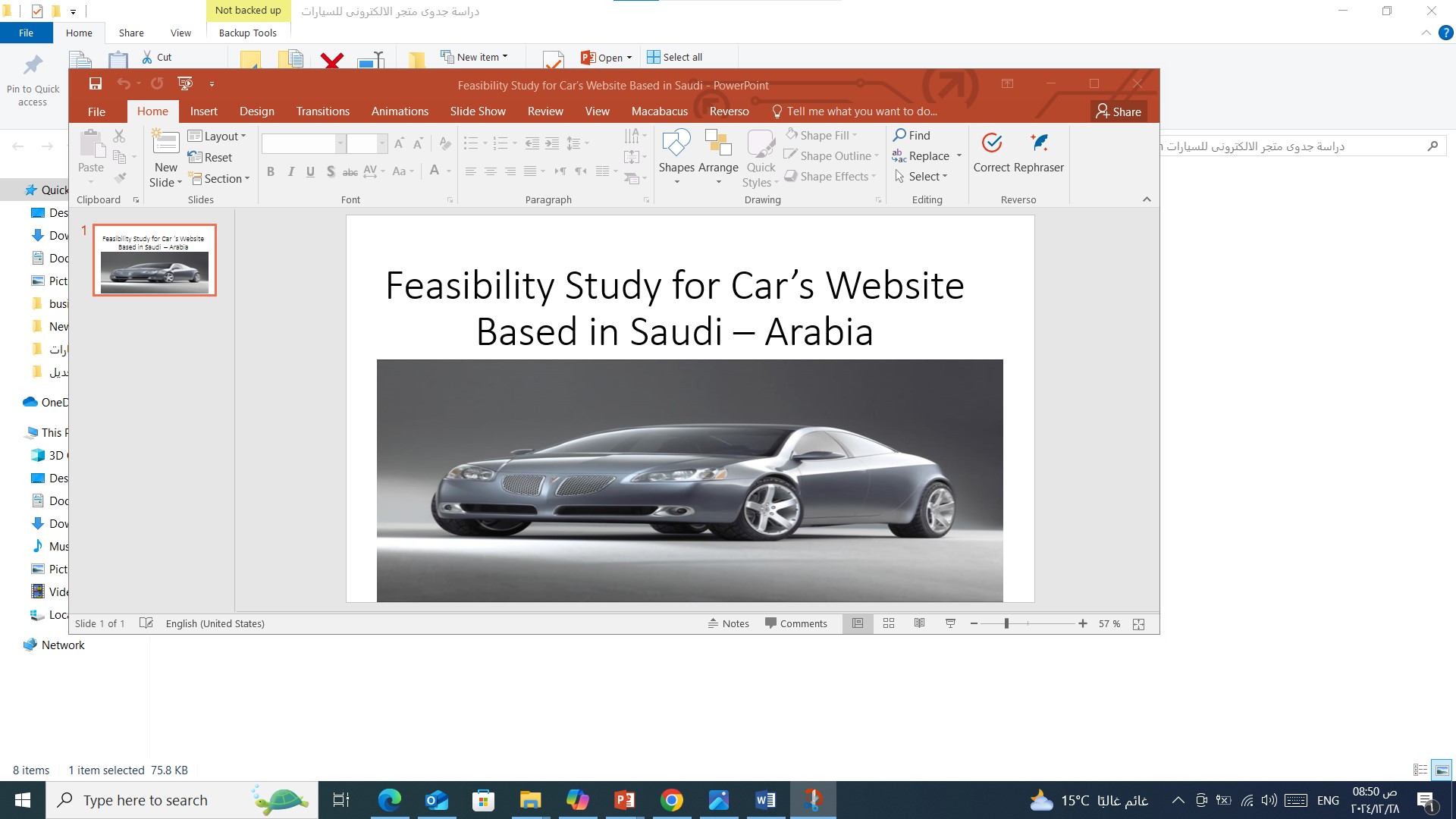This screenshot has width=1456, height=819.
Task: Switch to Slide Sorter view icon
Action: [x=889, y=623]
